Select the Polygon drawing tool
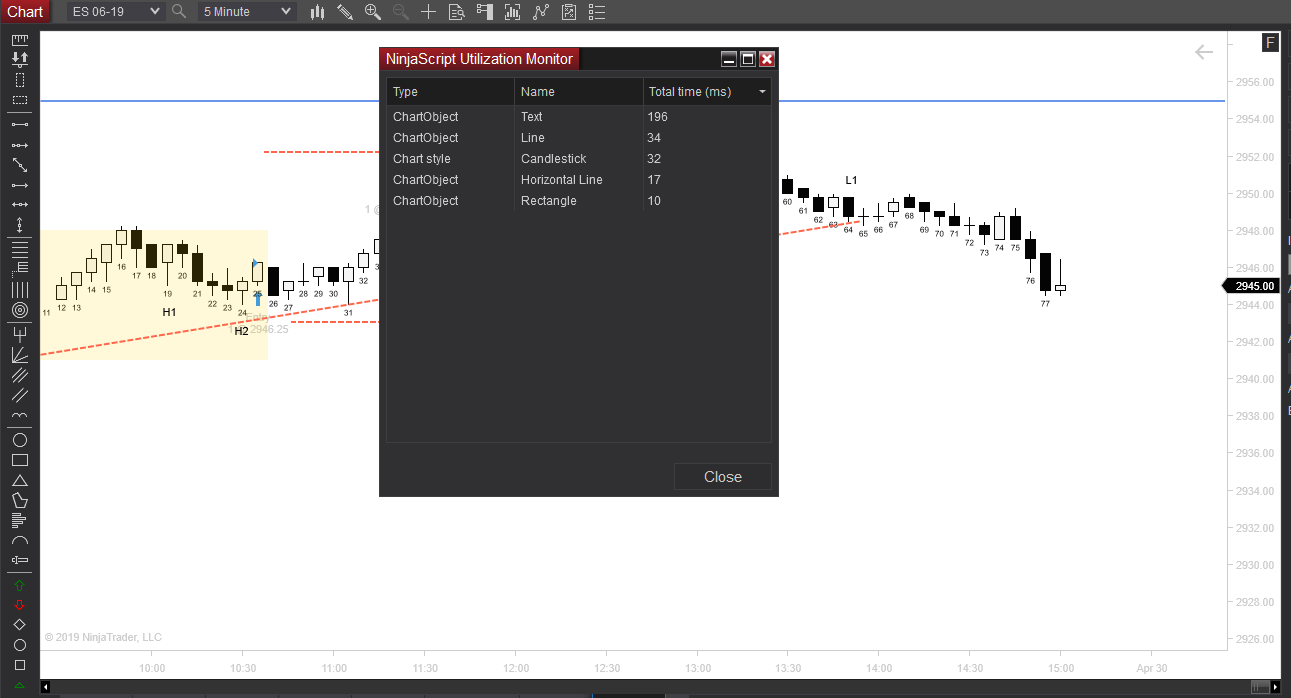The image size is (1291, 698). tap(19, 500)
